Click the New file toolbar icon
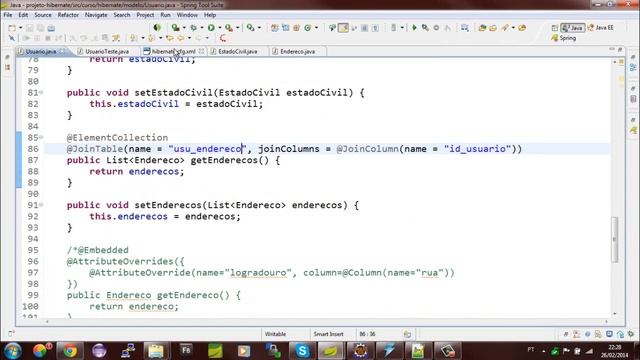The height and width of the screenshot is (360, 640). 12,28
